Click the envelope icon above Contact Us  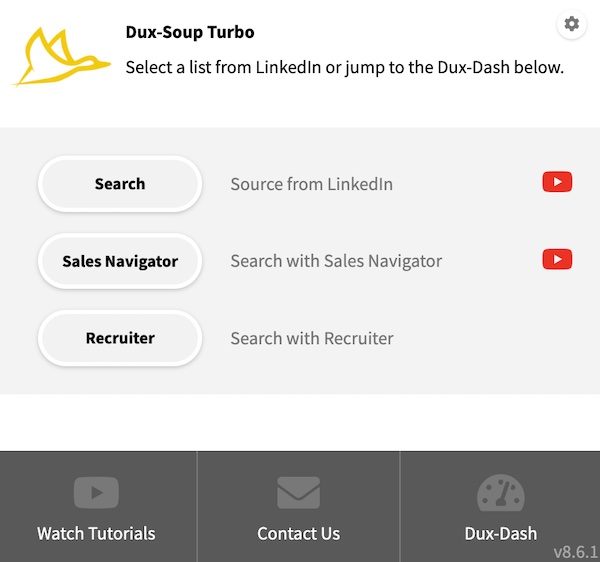pyautogui.click(x=298, y=492)
